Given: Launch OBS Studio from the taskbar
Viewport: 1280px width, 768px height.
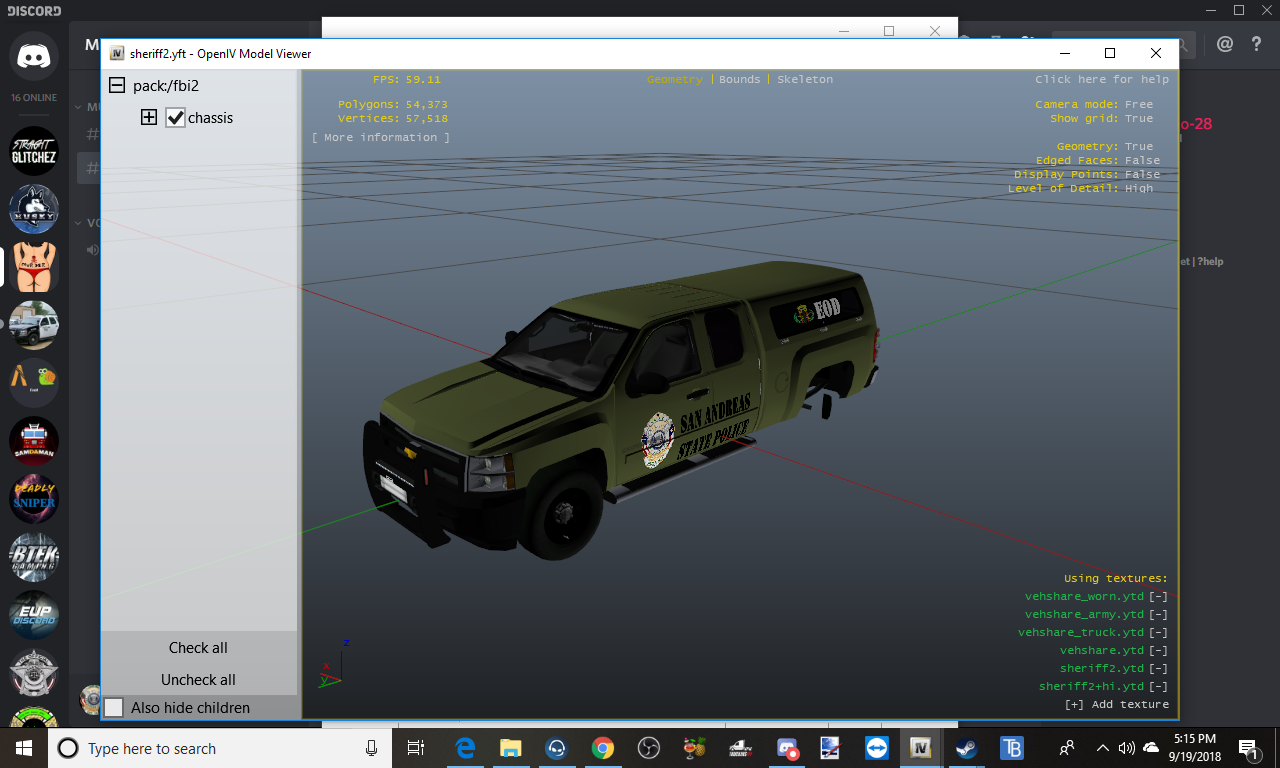Looking at the screenshot, I should click(648, 748).
